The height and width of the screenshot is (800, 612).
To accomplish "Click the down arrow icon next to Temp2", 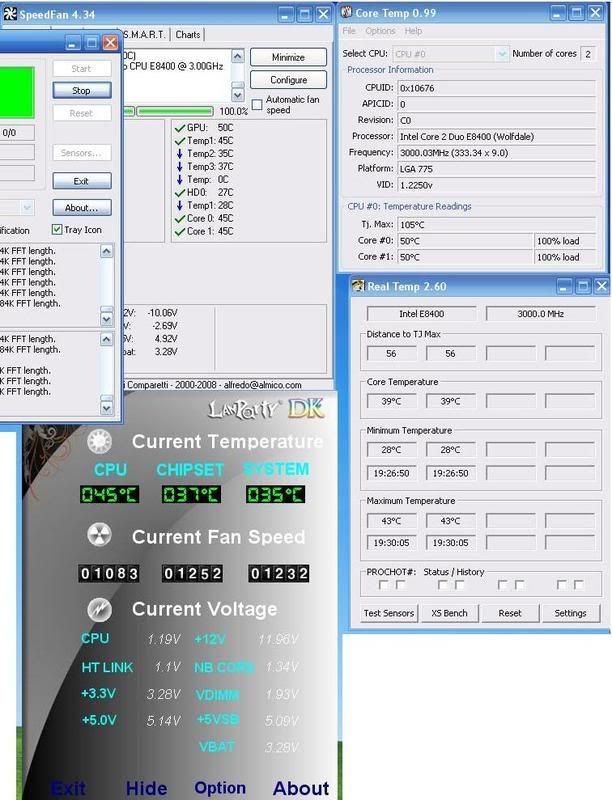I will point(180,153).
